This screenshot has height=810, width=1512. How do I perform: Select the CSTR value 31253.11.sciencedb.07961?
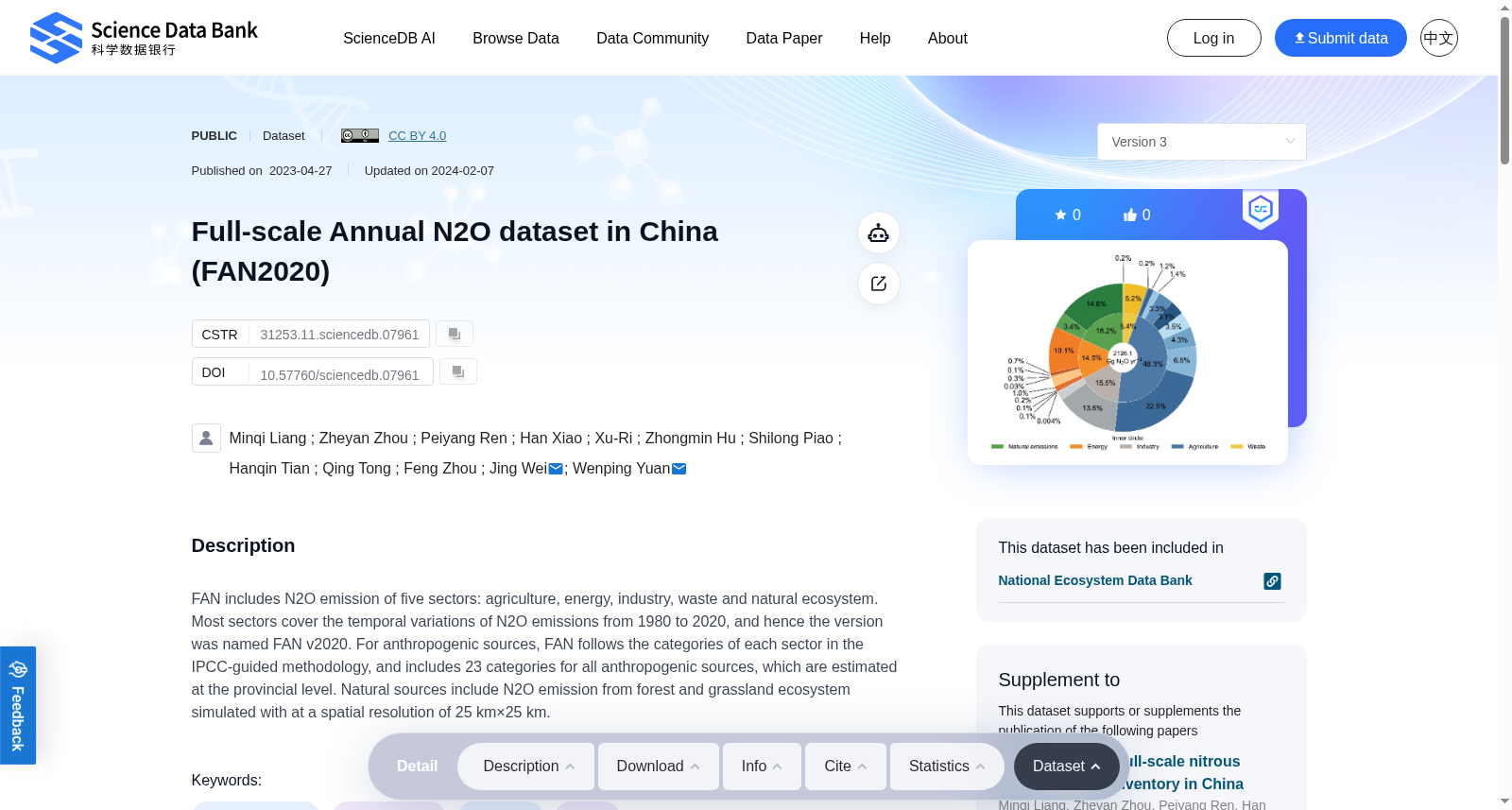[339, 335]
